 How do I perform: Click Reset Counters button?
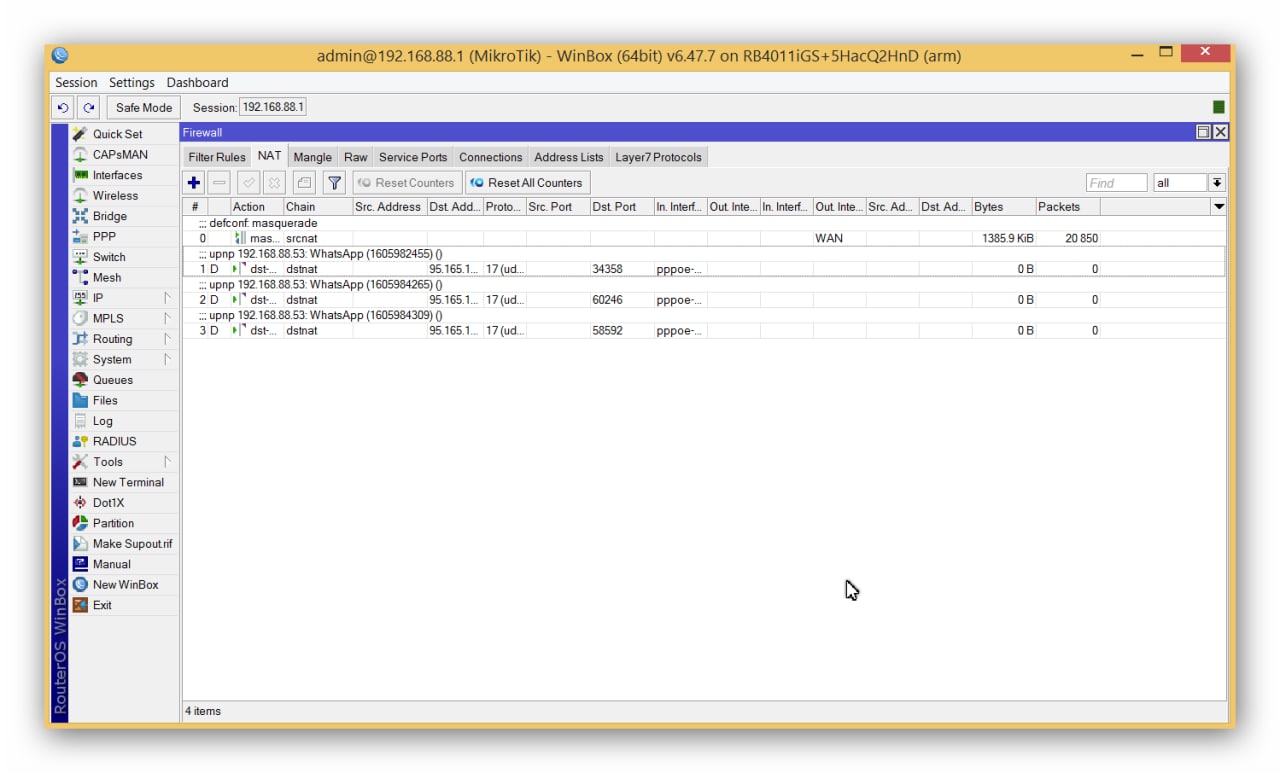[406, 183]
